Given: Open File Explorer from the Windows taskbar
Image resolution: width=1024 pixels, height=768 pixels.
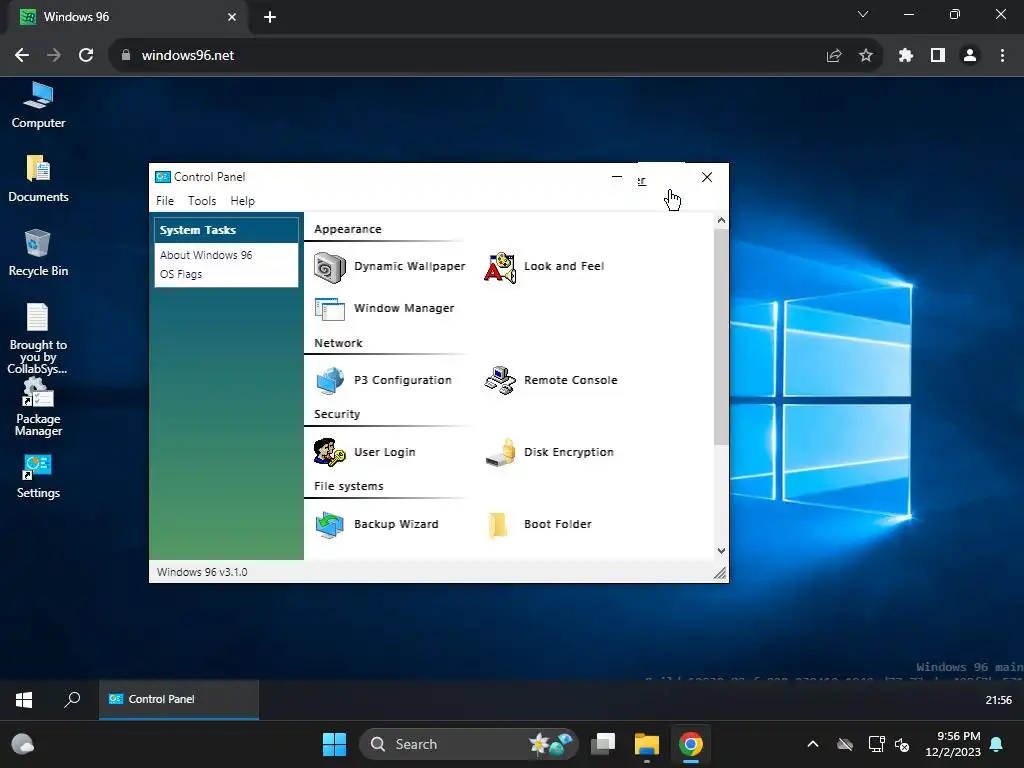Looking at the screenshot, I should tap(647, 744).
